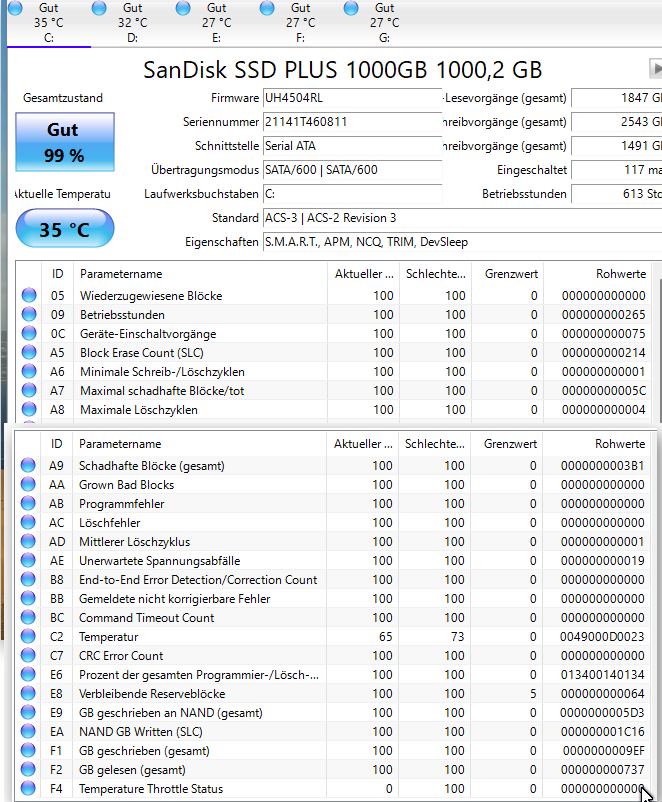
Task: Click the Standard field ACS-3 | ACS-2 Revision 3
Action: 462,218
